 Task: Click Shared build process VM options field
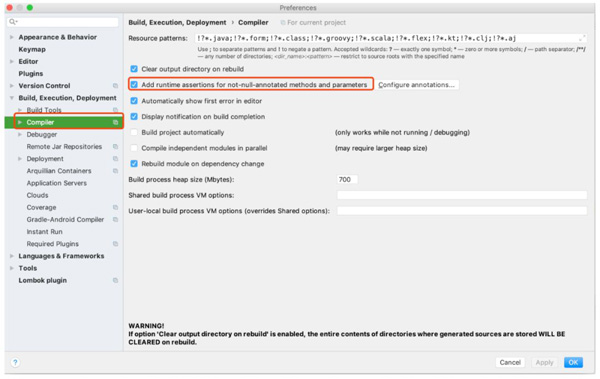pyautogui.click(x=462, y=195)
